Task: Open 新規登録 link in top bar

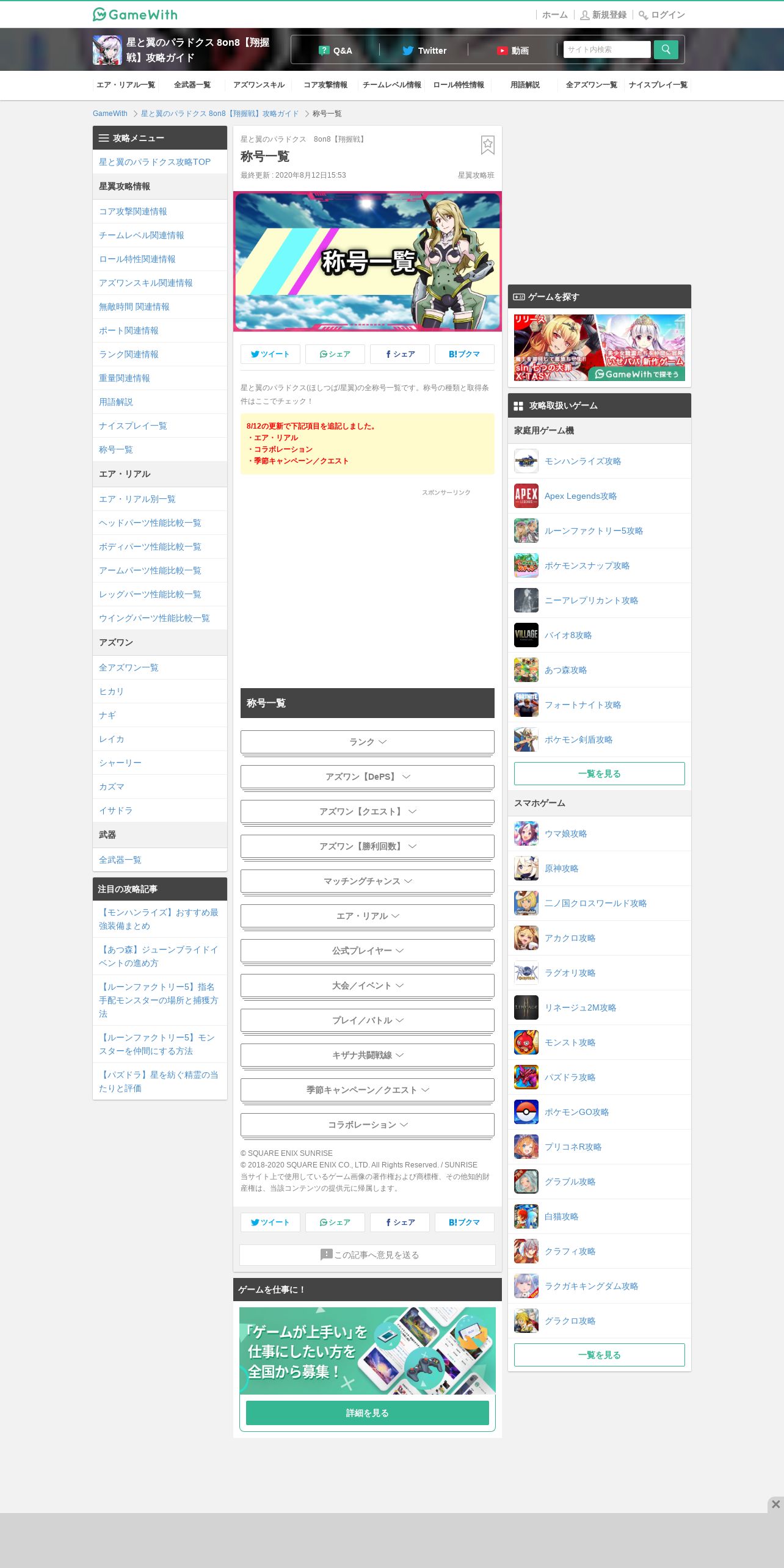Action: coord(603,15)
